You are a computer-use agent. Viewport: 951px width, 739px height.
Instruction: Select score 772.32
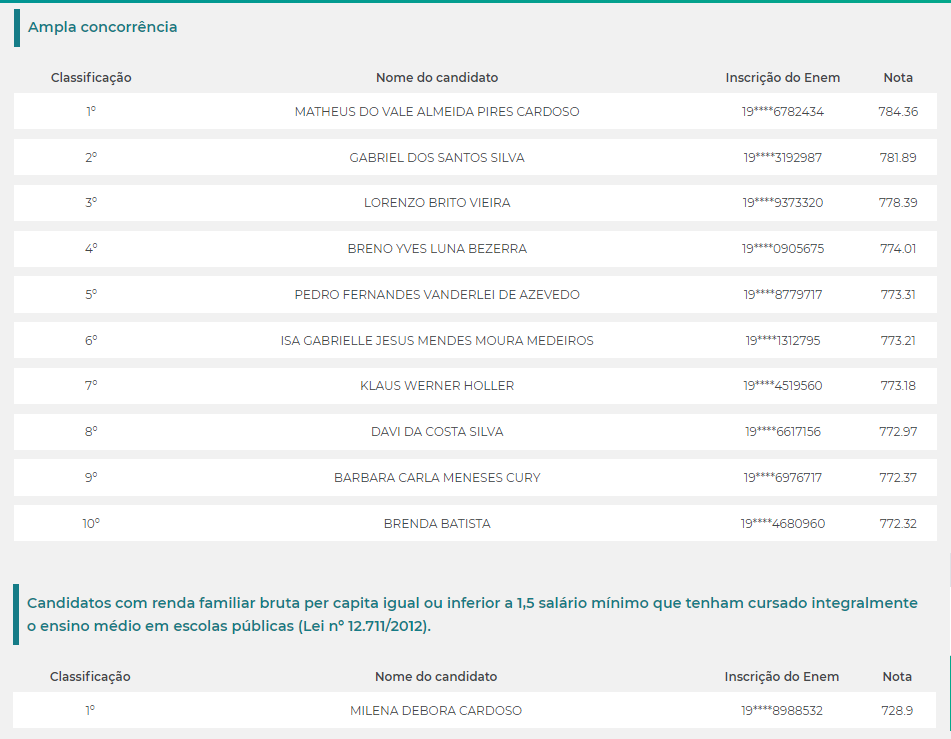[898, 524]
